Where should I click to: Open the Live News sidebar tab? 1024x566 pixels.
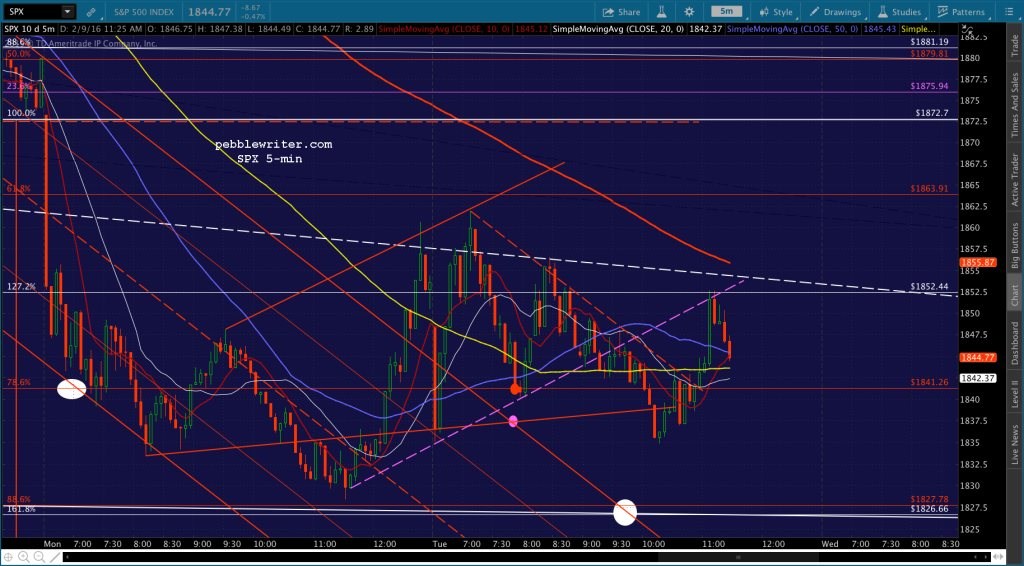click(1015, 445)
